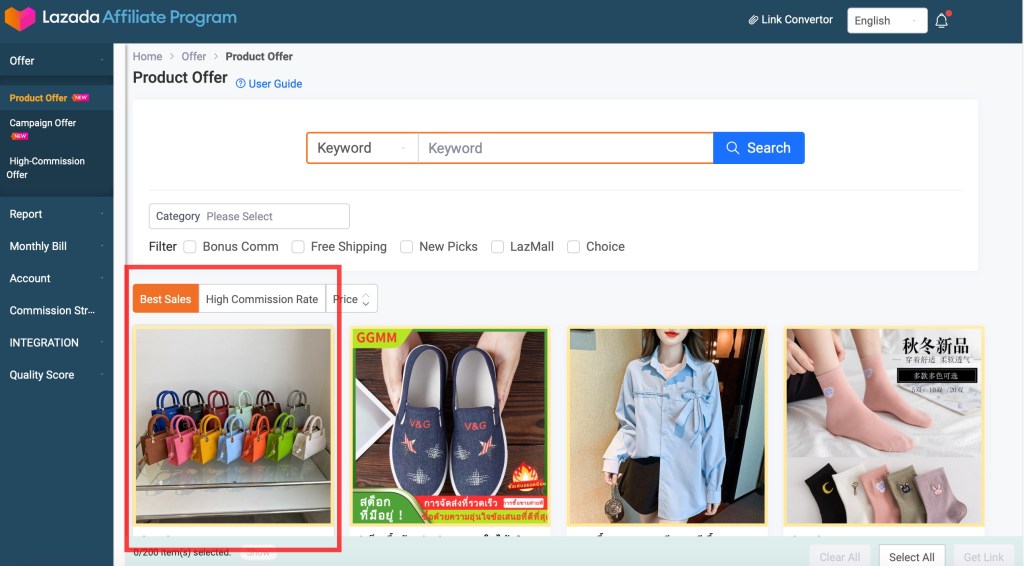Enable the New Picks checkbox
The width and height of the screenshot is (1024, 566).
[406, 246]
